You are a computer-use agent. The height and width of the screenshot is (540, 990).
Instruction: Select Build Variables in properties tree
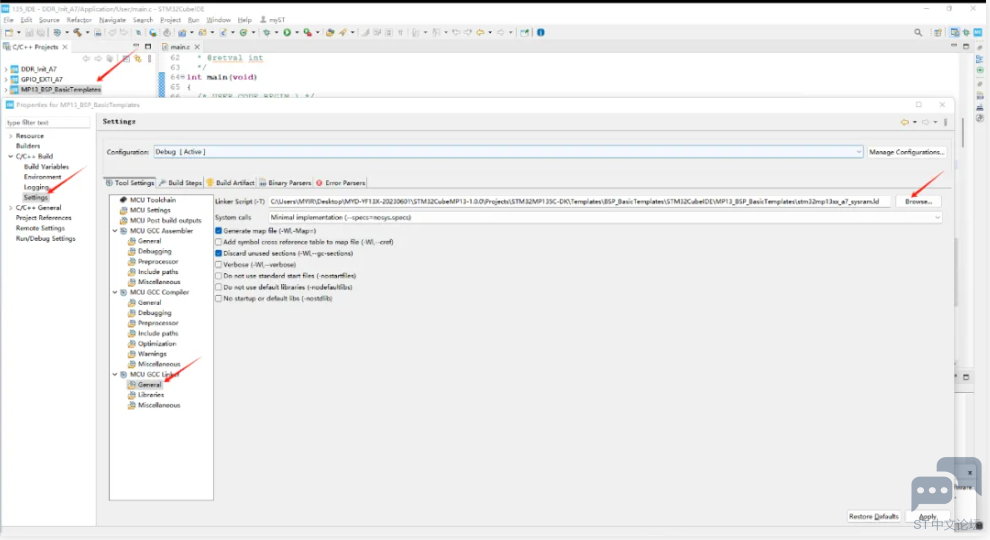pos(46,167)
